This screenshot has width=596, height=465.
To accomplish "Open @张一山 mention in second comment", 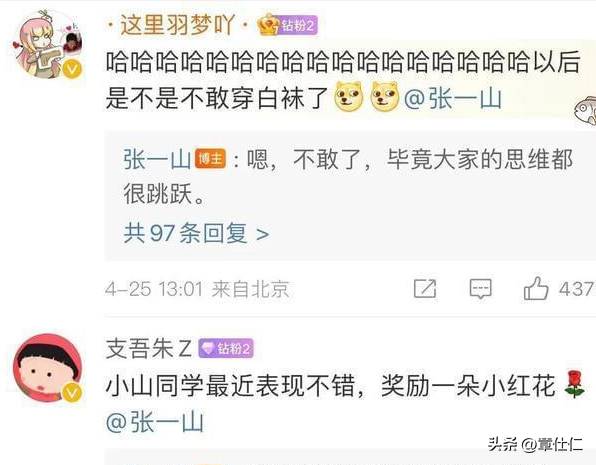I will point(154,422).
